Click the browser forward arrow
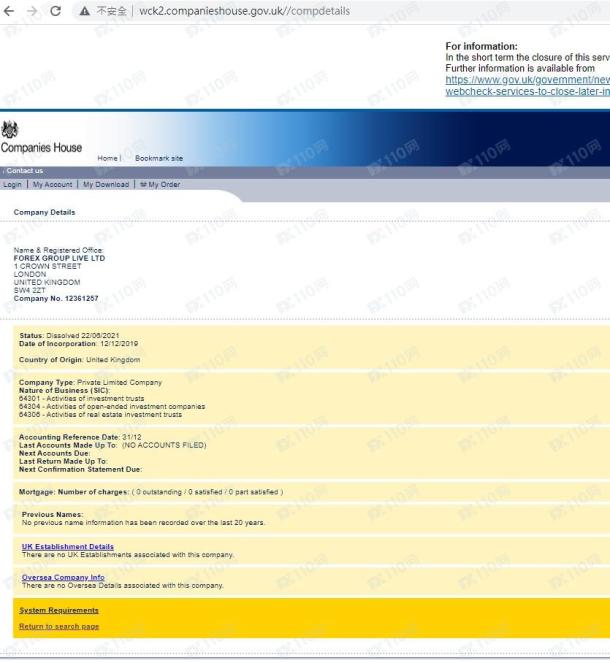 33,11
